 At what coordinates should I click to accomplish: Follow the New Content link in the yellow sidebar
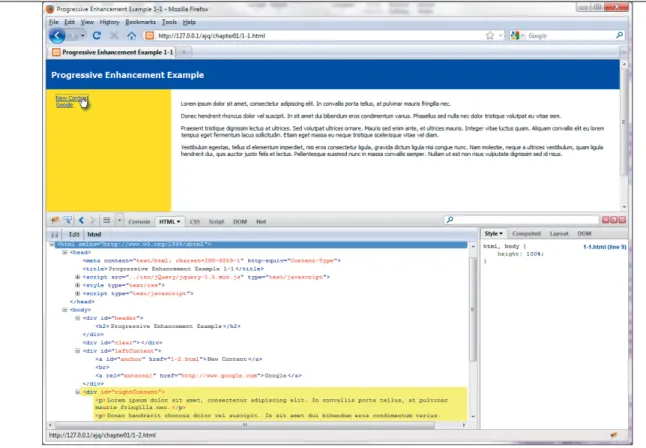coord(72,98)
